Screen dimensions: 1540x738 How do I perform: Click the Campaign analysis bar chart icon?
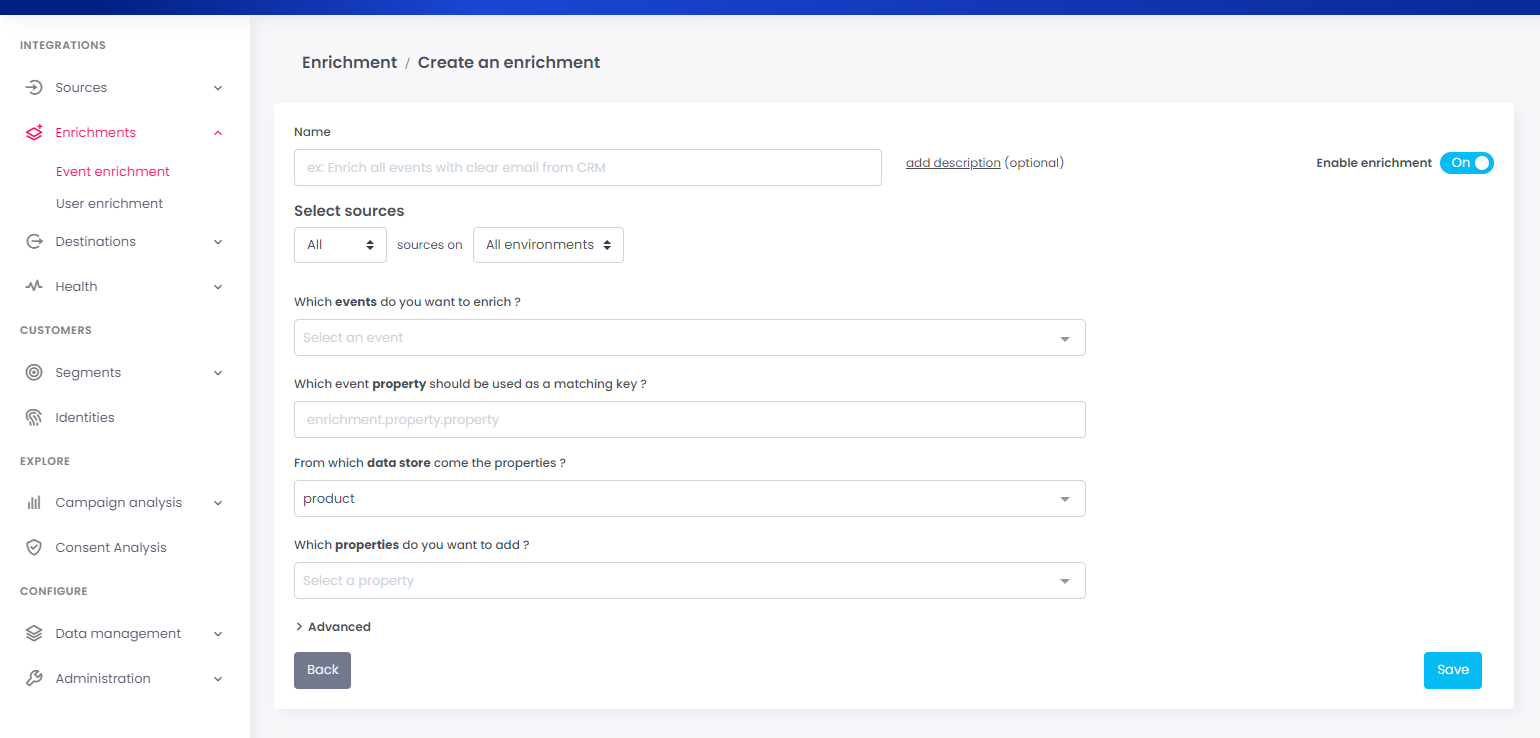click(x=34, y=503)
